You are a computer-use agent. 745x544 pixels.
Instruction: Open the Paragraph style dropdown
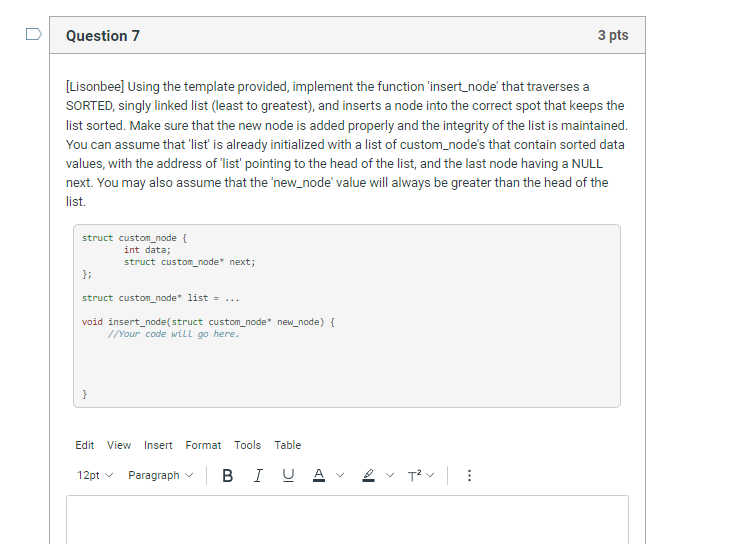(161, 475)
